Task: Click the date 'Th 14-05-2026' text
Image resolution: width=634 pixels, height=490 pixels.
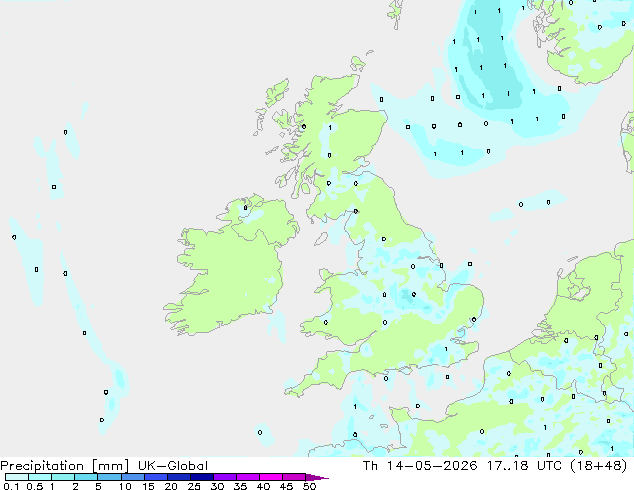Action: click(x=420, y=466)
